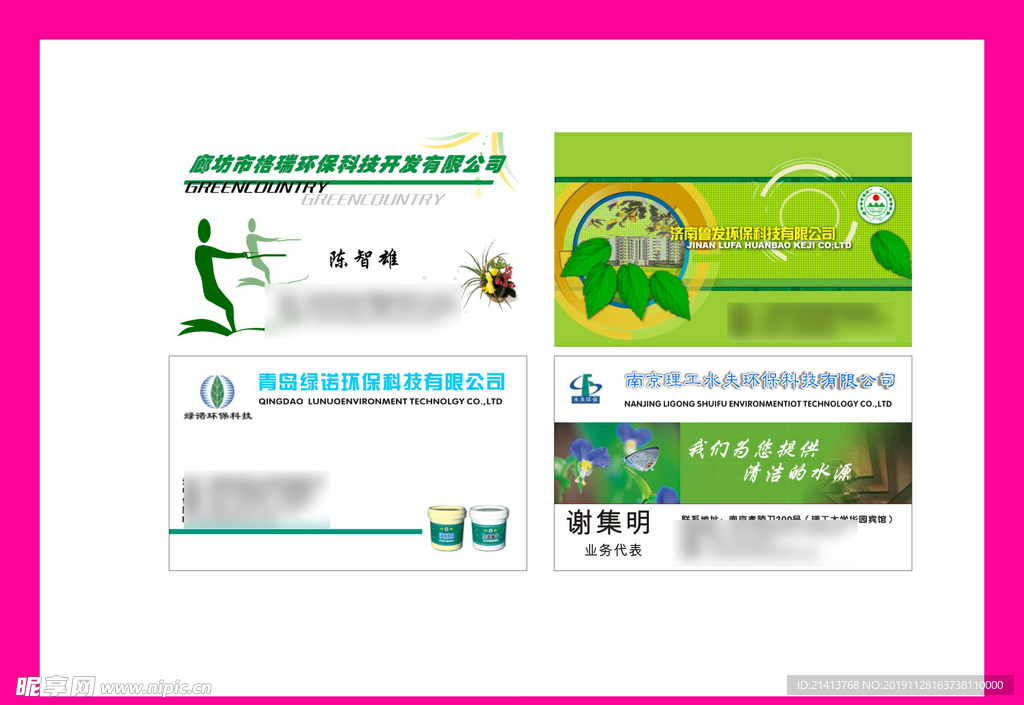1024x705 pixels.
Task: Select the 青岛绿诺环保科技有限公司 blue title
Action: coord(381,381)
